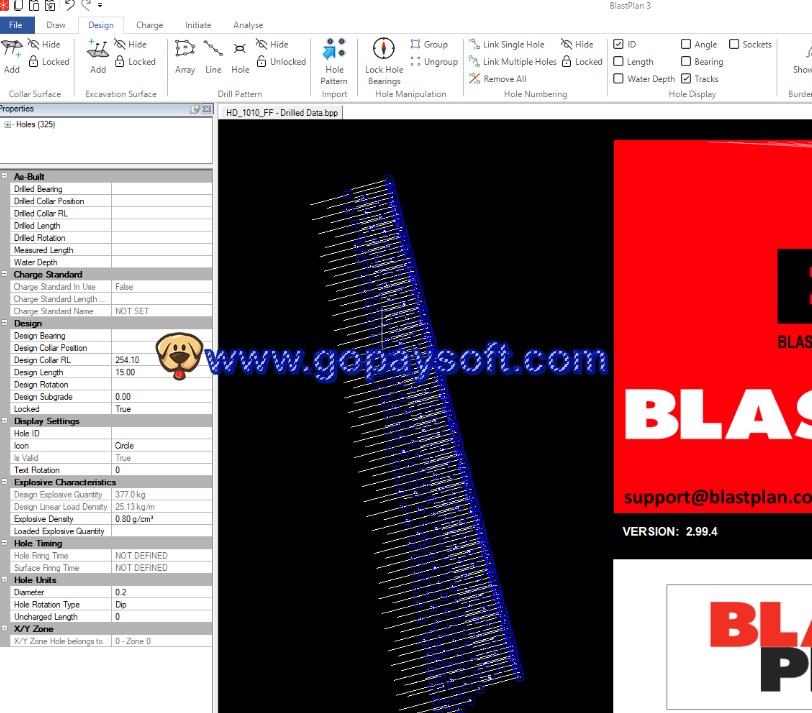Click the Diameter value field
The image size is (812, 713).
pos(162,592)
